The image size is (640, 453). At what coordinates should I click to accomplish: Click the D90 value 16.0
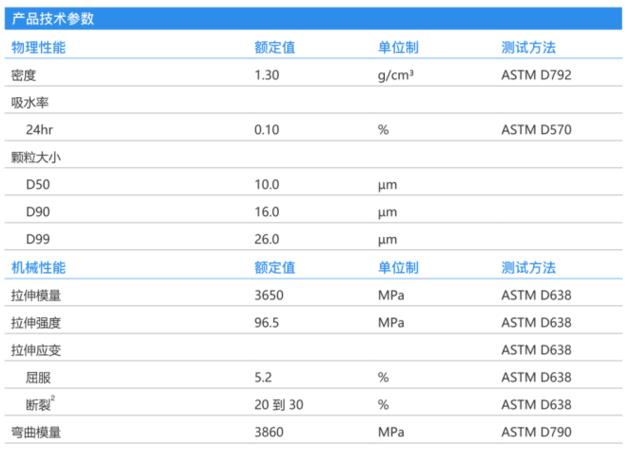coord(267,212)
